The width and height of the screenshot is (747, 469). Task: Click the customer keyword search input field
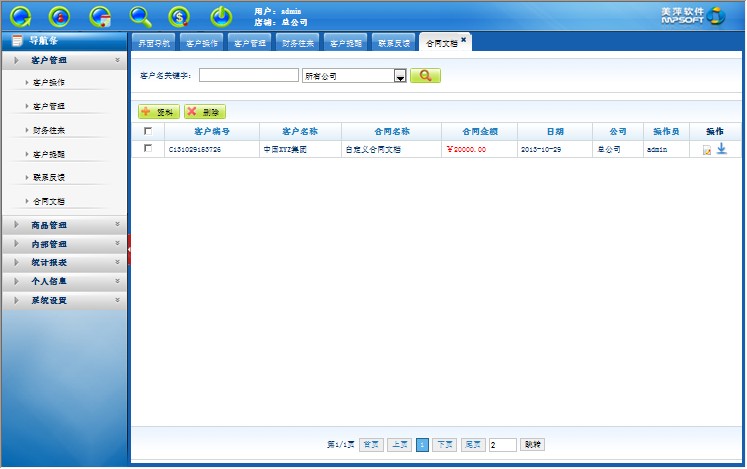[248, 75]
